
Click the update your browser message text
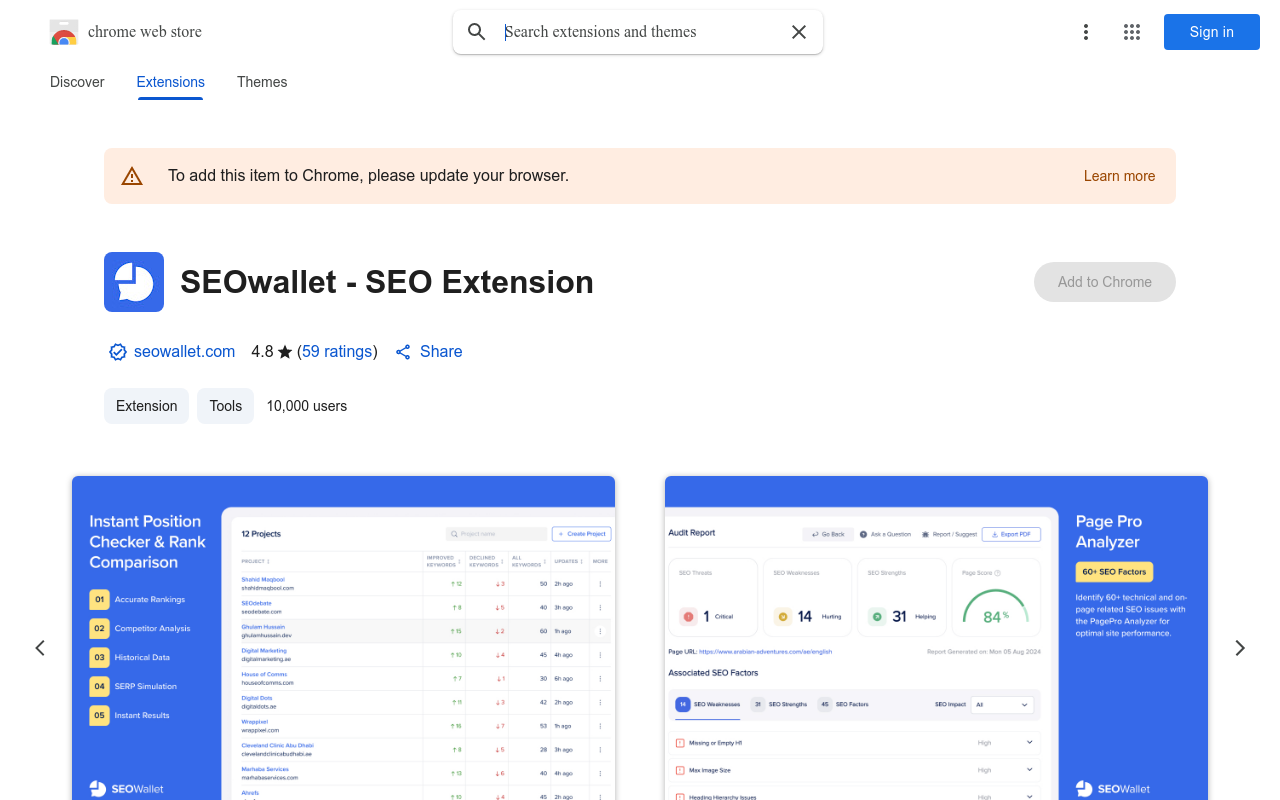(368, 176)
